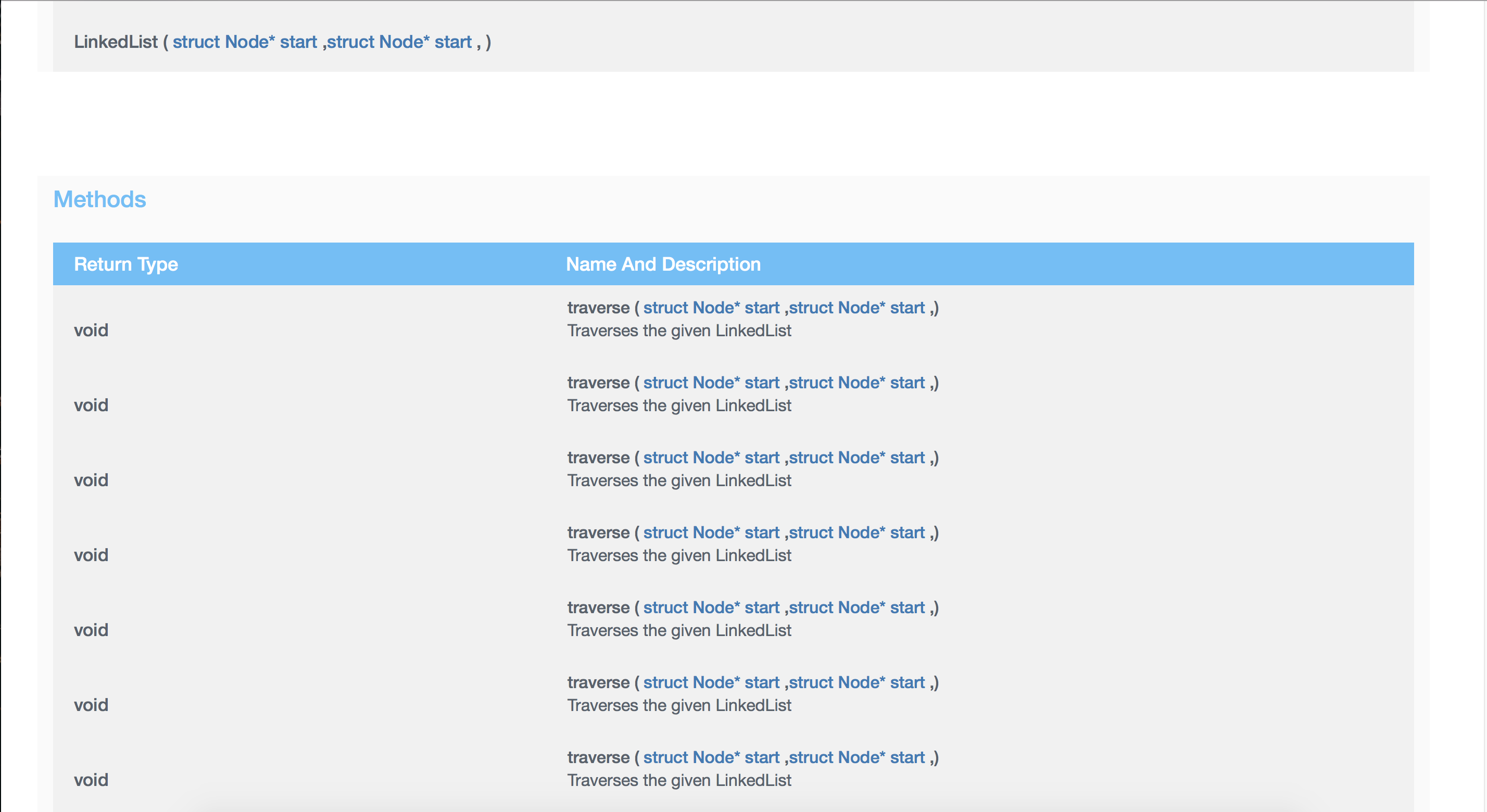Open second parameter link in first traverse row

pyautogui.click(x=856, y=308)
